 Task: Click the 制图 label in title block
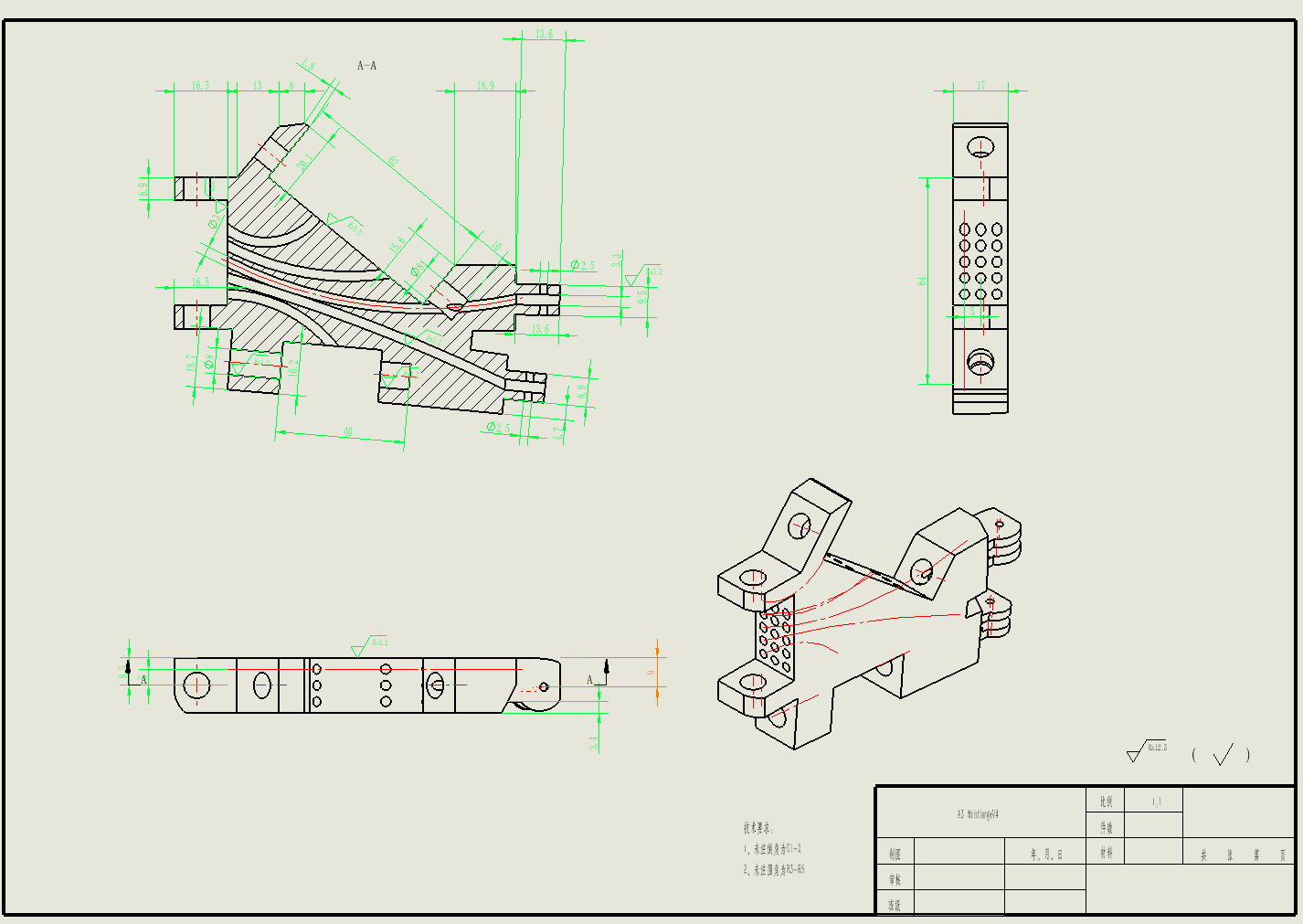point(895,855)
